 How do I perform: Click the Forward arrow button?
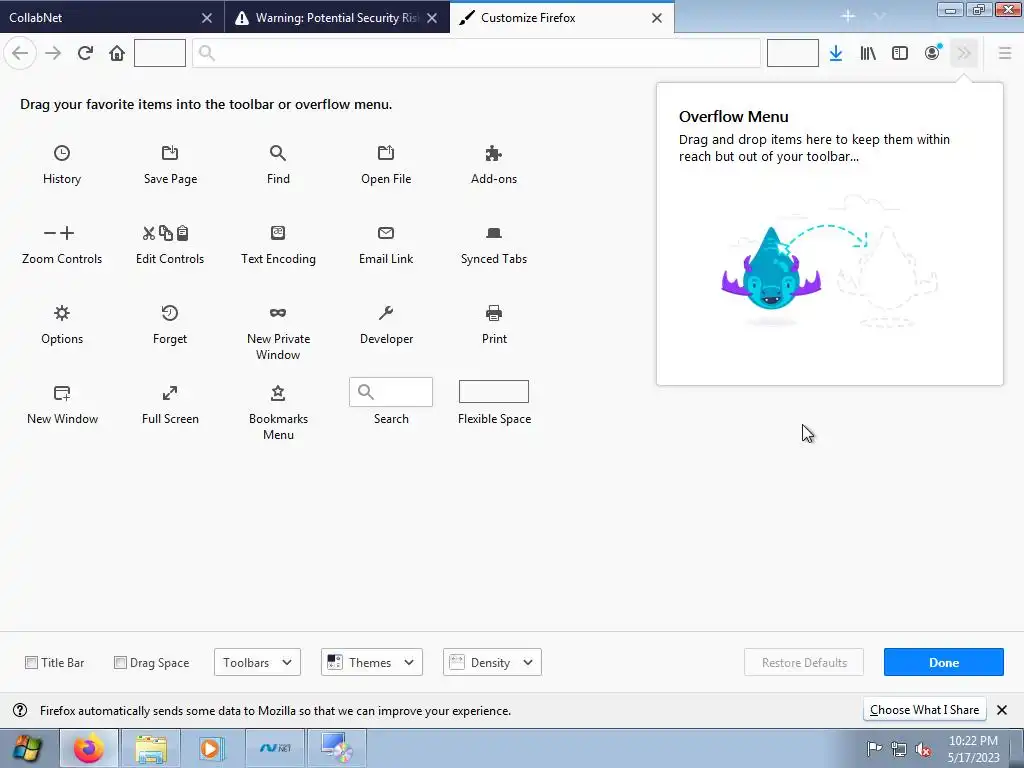coord(53,53)
